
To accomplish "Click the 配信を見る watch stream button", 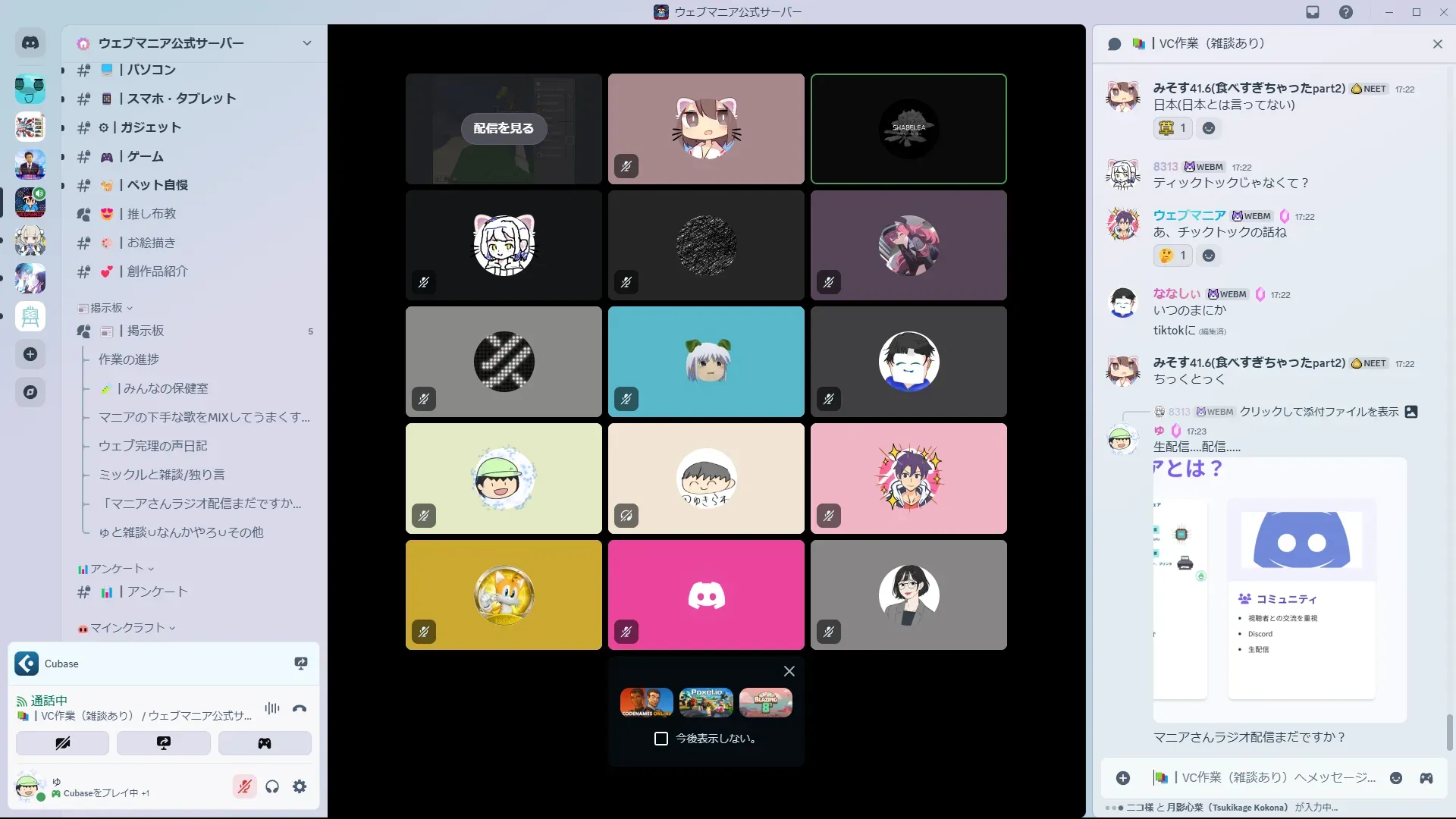I will 504,128.
